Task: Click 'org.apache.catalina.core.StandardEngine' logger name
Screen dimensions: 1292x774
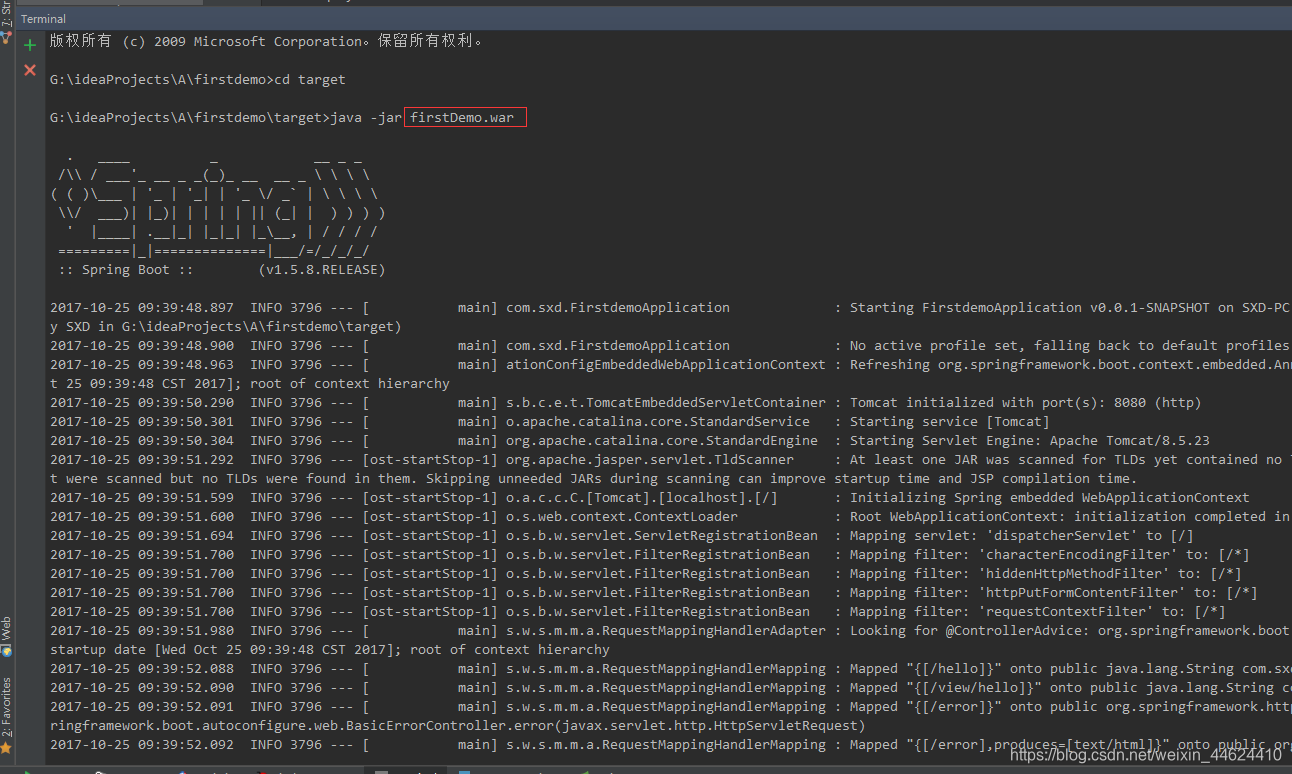Action: point(662,441)
